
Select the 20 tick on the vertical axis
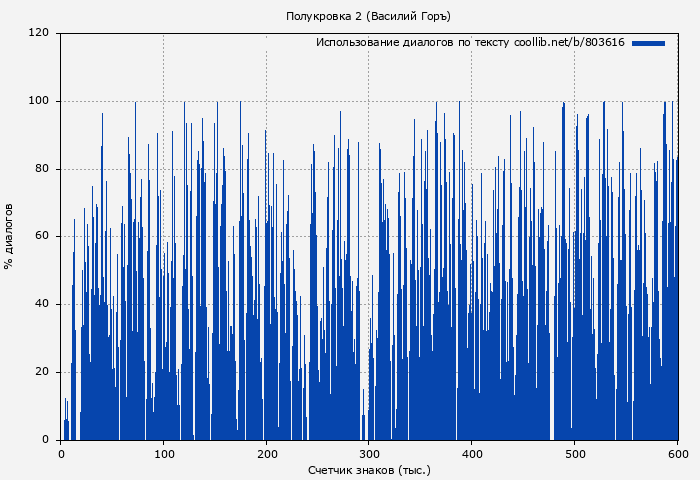42,372
